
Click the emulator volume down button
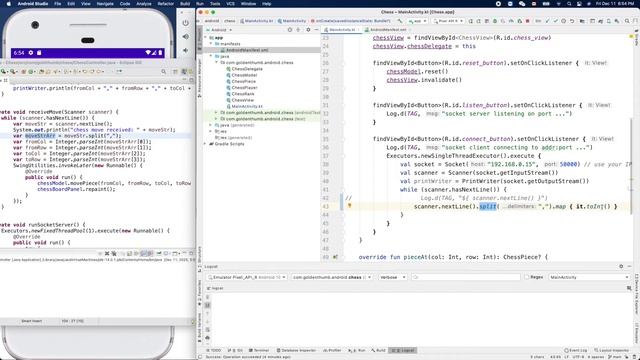[x=186, y=50]
